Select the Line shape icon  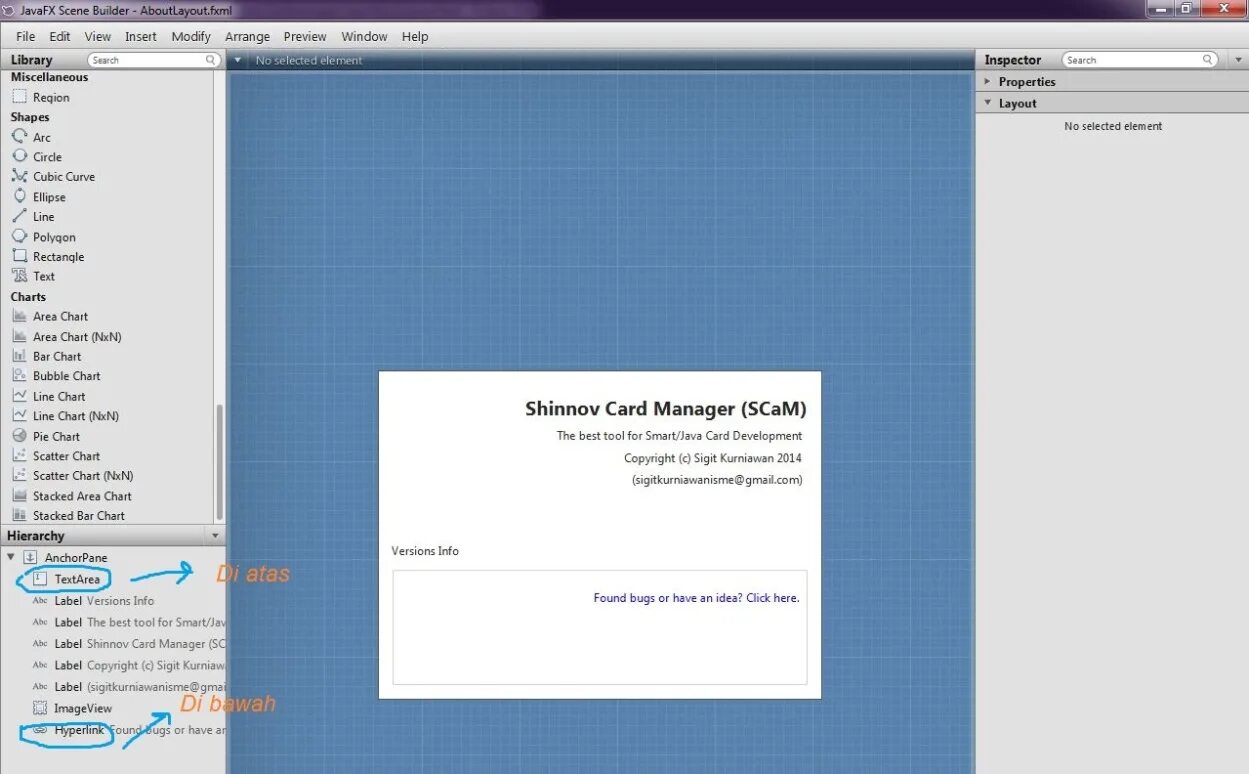[19, 216]
